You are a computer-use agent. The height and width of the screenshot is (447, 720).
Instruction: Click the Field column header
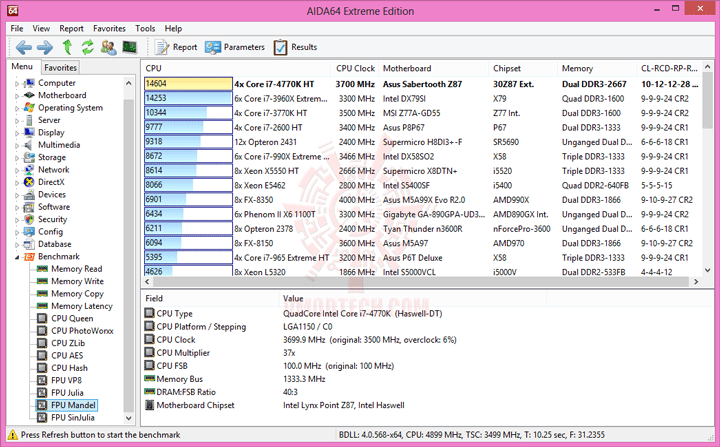pos(209,299)
